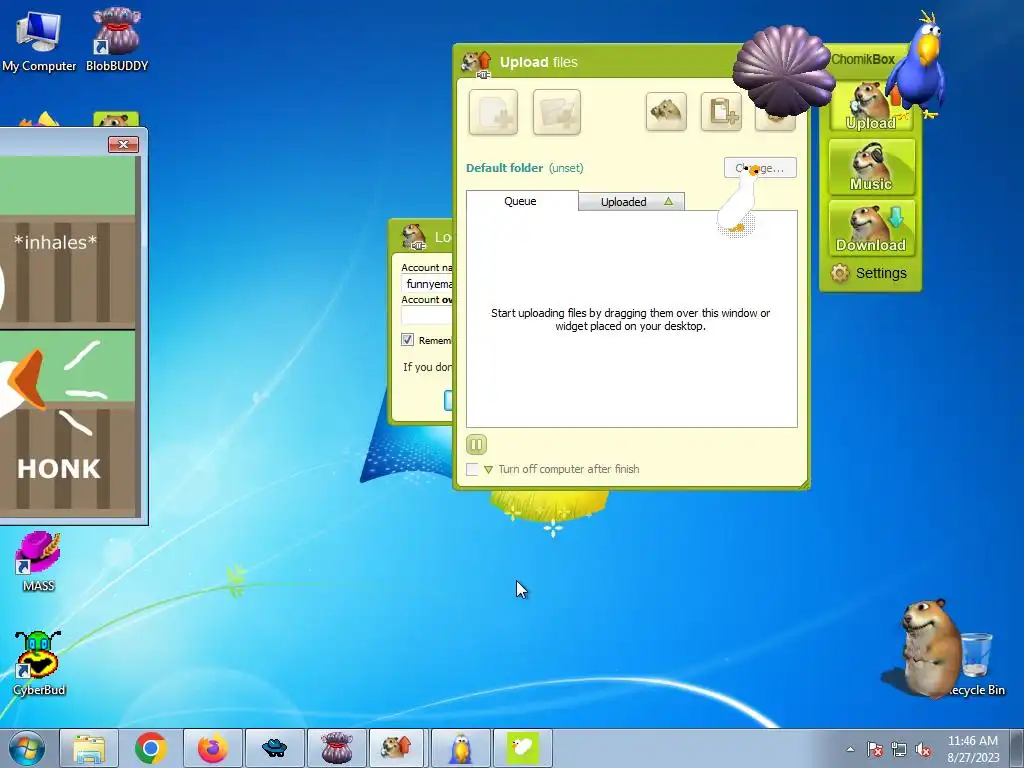The image size is (1024, 768).
Task: Click the paste from clipboard toolbar icon
Action: 721,112
